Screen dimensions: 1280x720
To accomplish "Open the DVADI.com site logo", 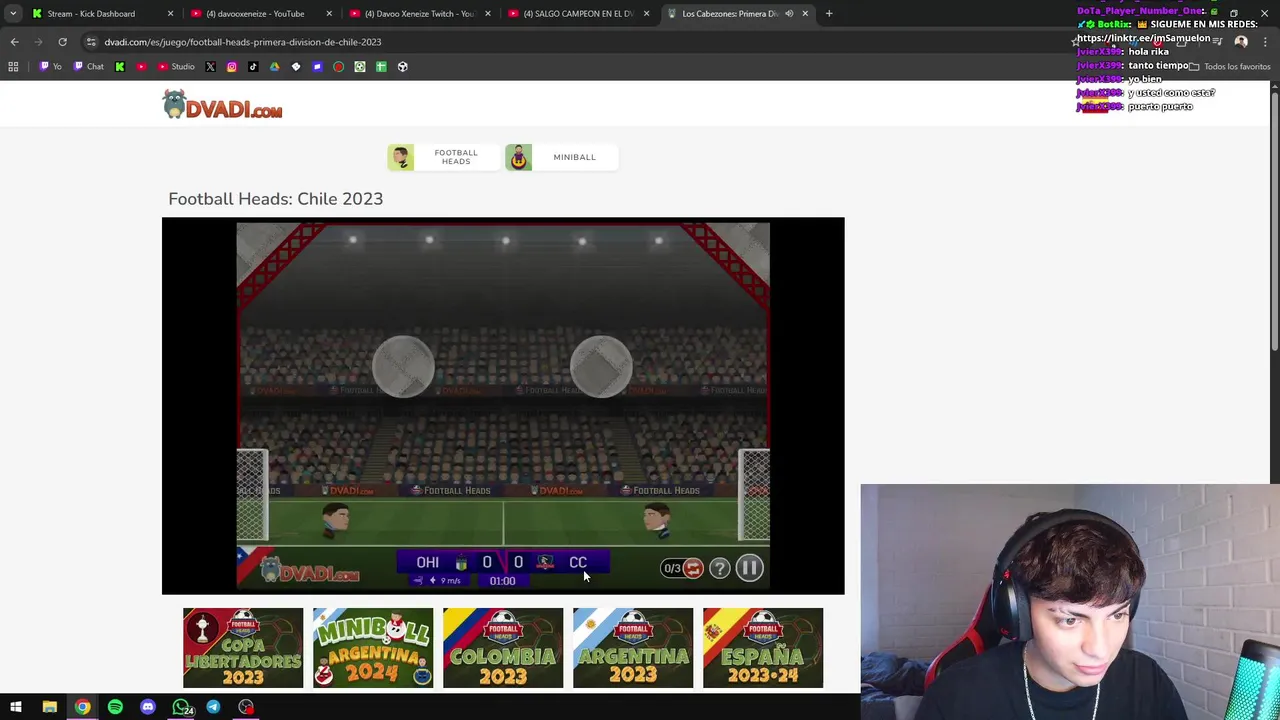I will [x=222, y=105].
